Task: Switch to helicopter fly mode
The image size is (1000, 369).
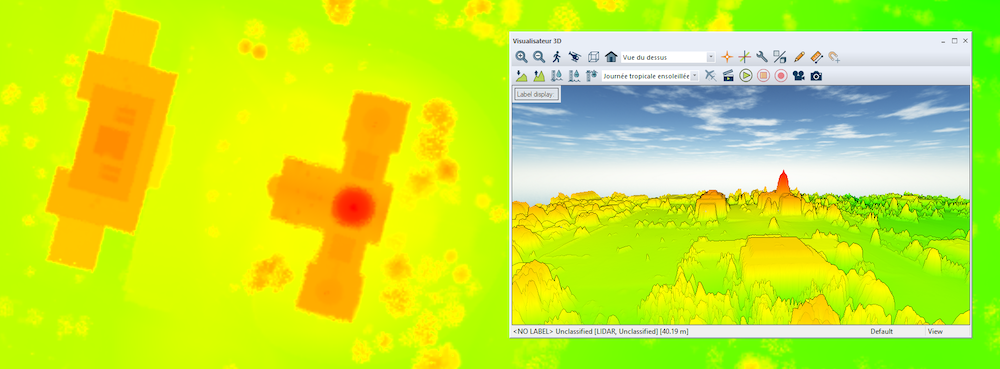Action: click(575, 57)
